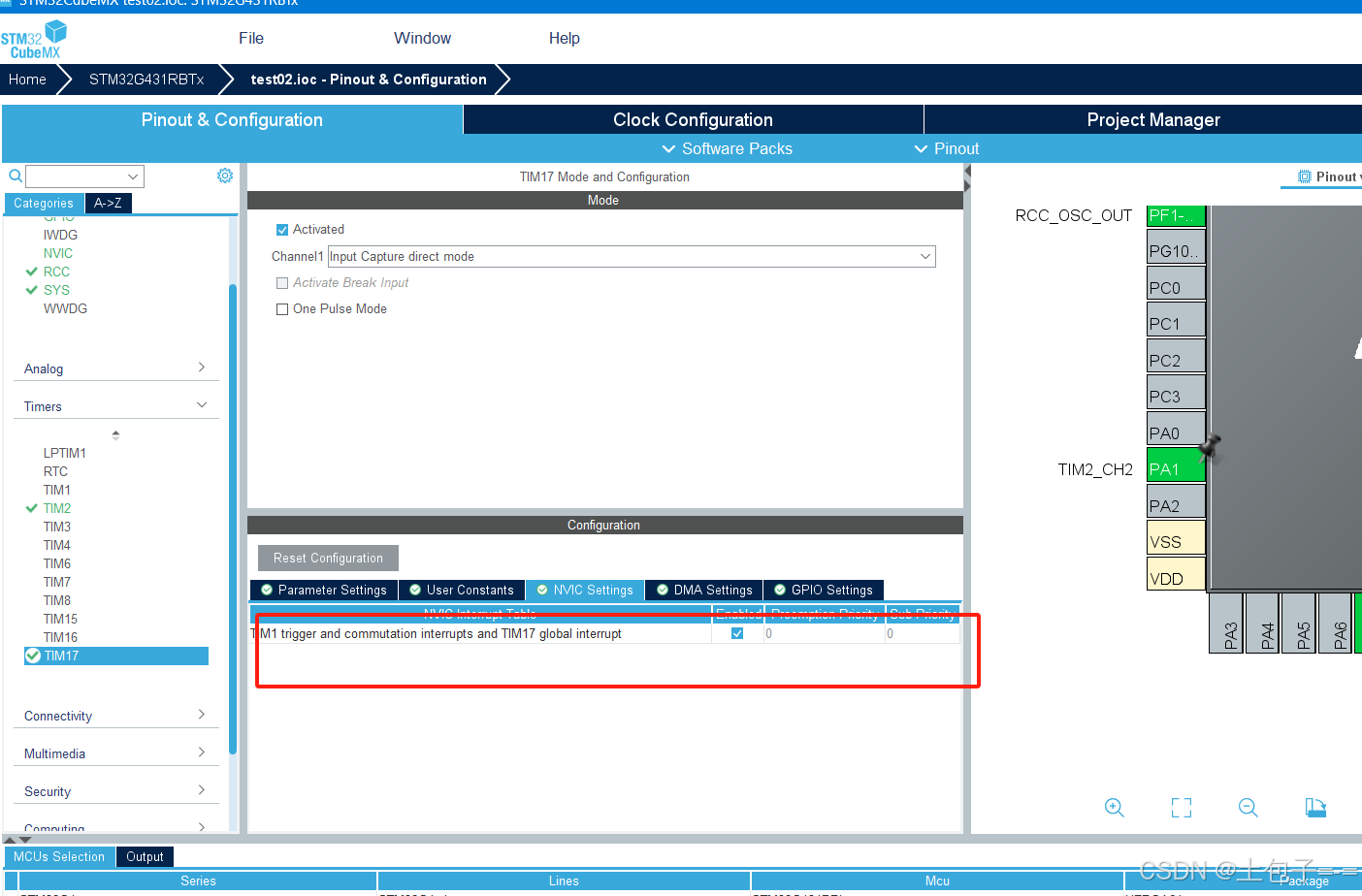Click the green check next to RCC
This screenshot has width=1362, height=896.
(x=32, y=272)
